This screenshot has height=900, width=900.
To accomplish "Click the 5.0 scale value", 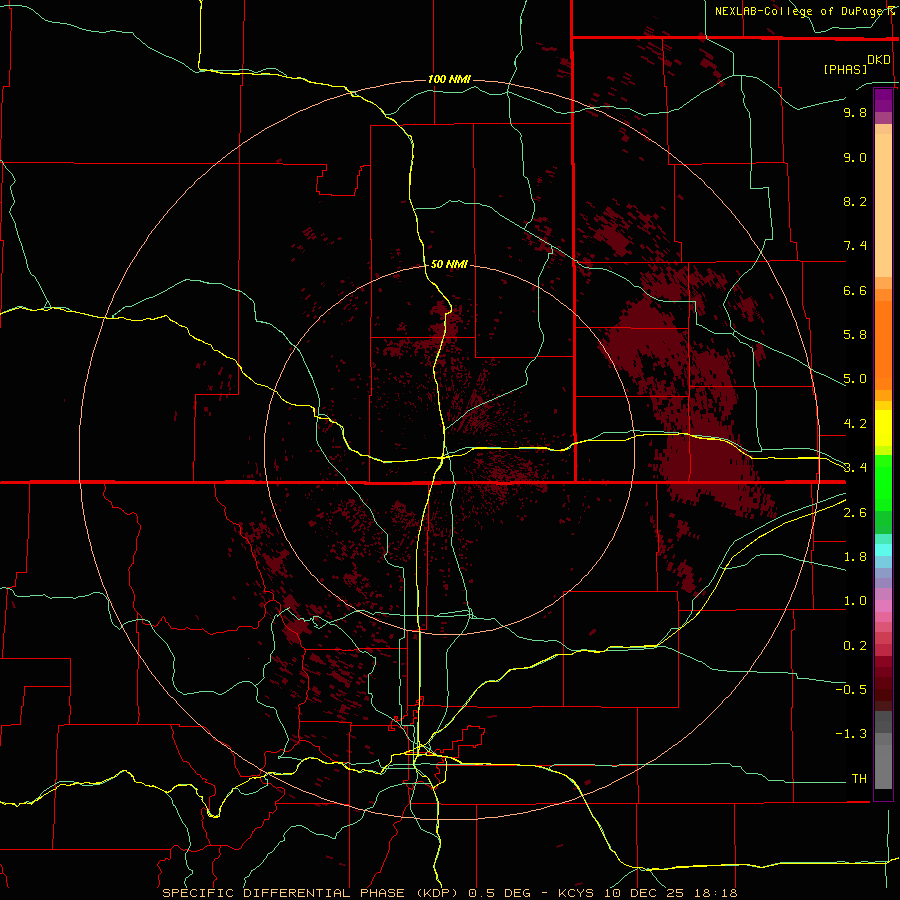I will (855, 379).
